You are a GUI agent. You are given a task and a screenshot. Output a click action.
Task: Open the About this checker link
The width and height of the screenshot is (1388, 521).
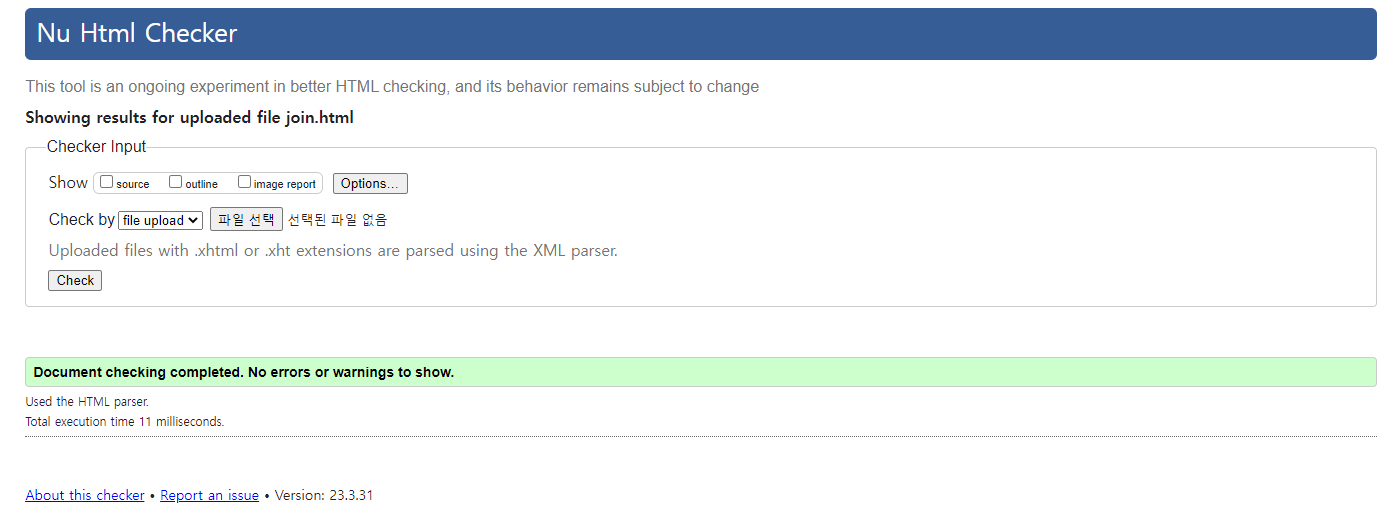pos(85,496)
